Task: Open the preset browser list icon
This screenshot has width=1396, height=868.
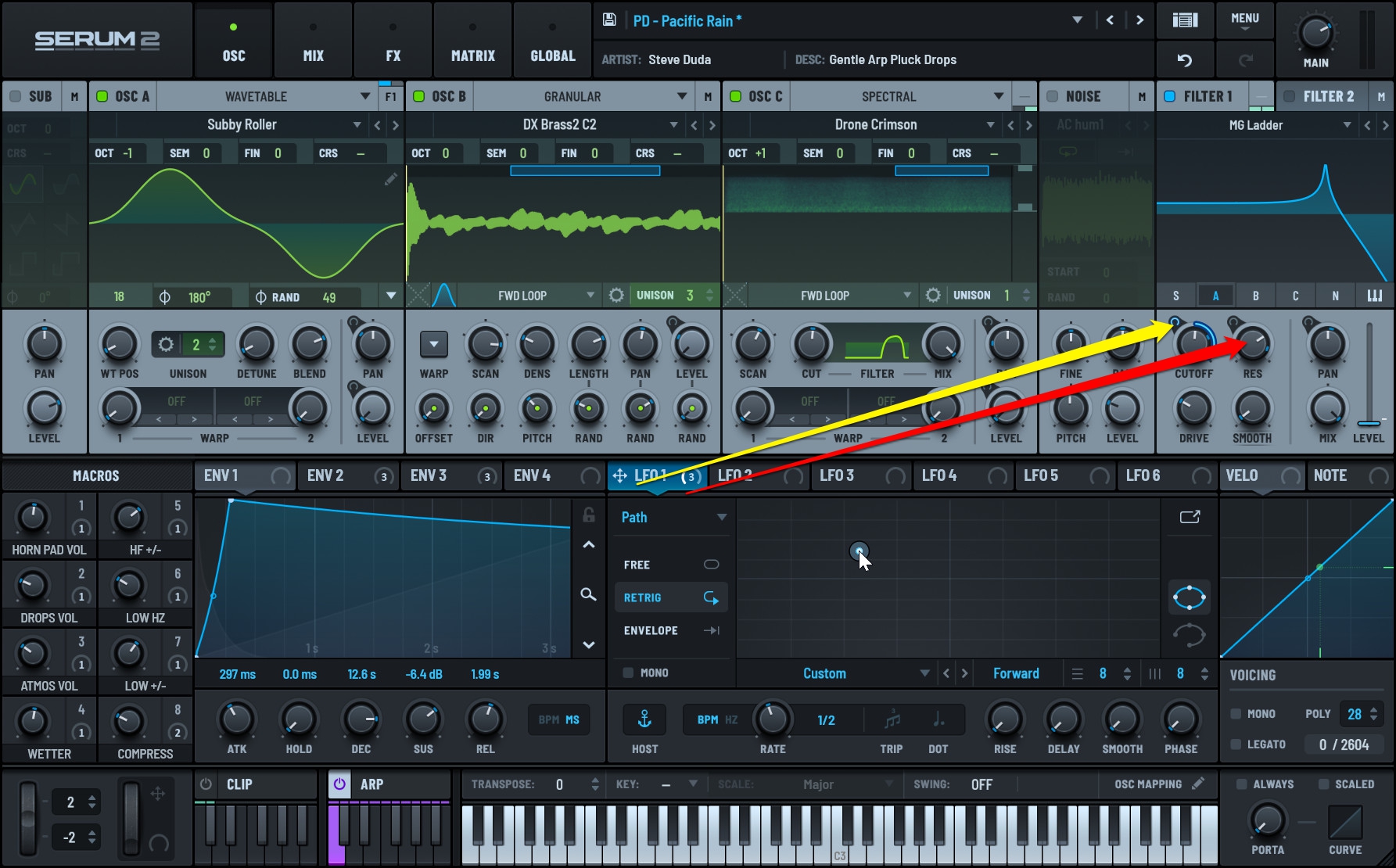Action: (x=1185, y=20)
